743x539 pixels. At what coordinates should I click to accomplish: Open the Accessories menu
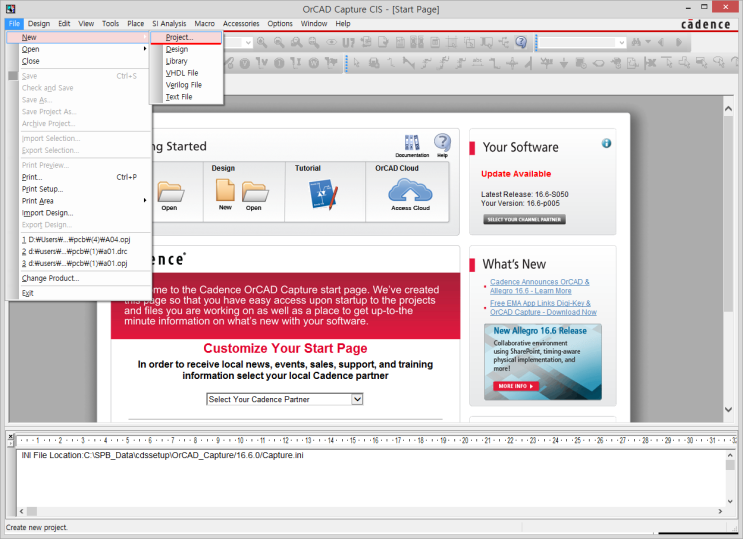click(x=241, y=23)
